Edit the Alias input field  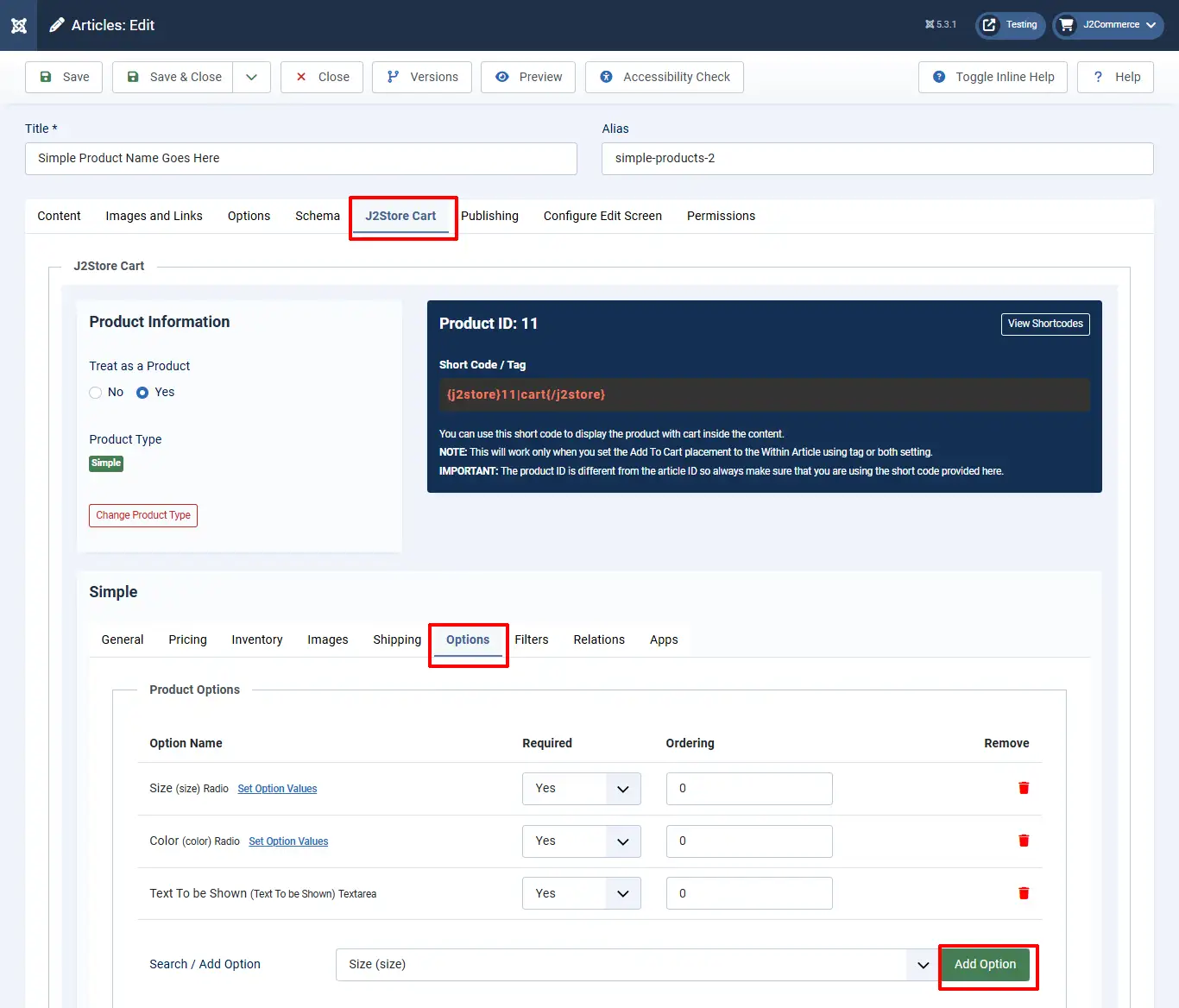tap(878, 159)
